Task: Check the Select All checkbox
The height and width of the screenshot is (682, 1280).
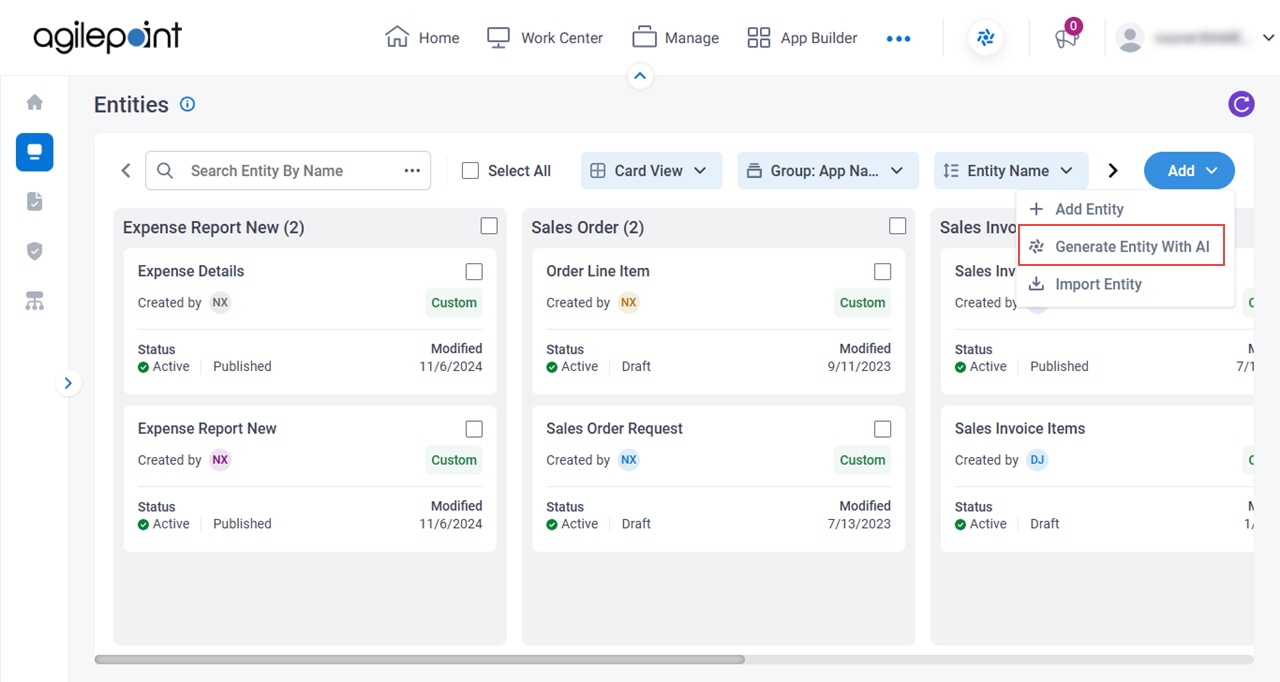Action: (x=470, y=171)
